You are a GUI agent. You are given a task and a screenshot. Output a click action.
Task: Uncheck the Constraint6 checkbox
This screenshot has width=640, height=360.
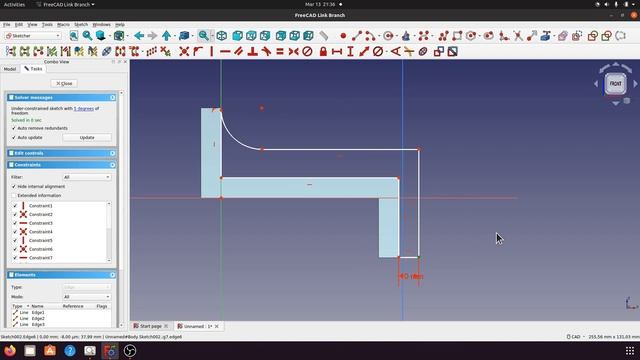pyautogui.click(x=15, y=249)
